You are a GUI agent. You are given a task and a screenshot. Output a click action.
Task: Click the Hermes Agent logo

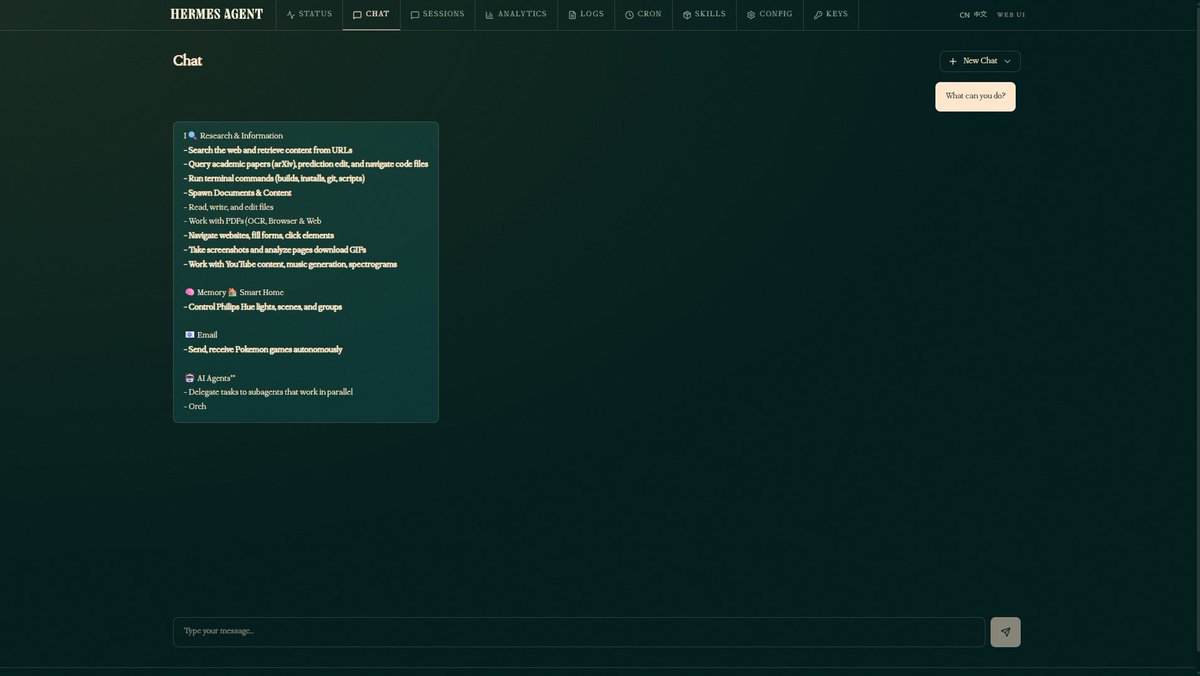[217, 14]
